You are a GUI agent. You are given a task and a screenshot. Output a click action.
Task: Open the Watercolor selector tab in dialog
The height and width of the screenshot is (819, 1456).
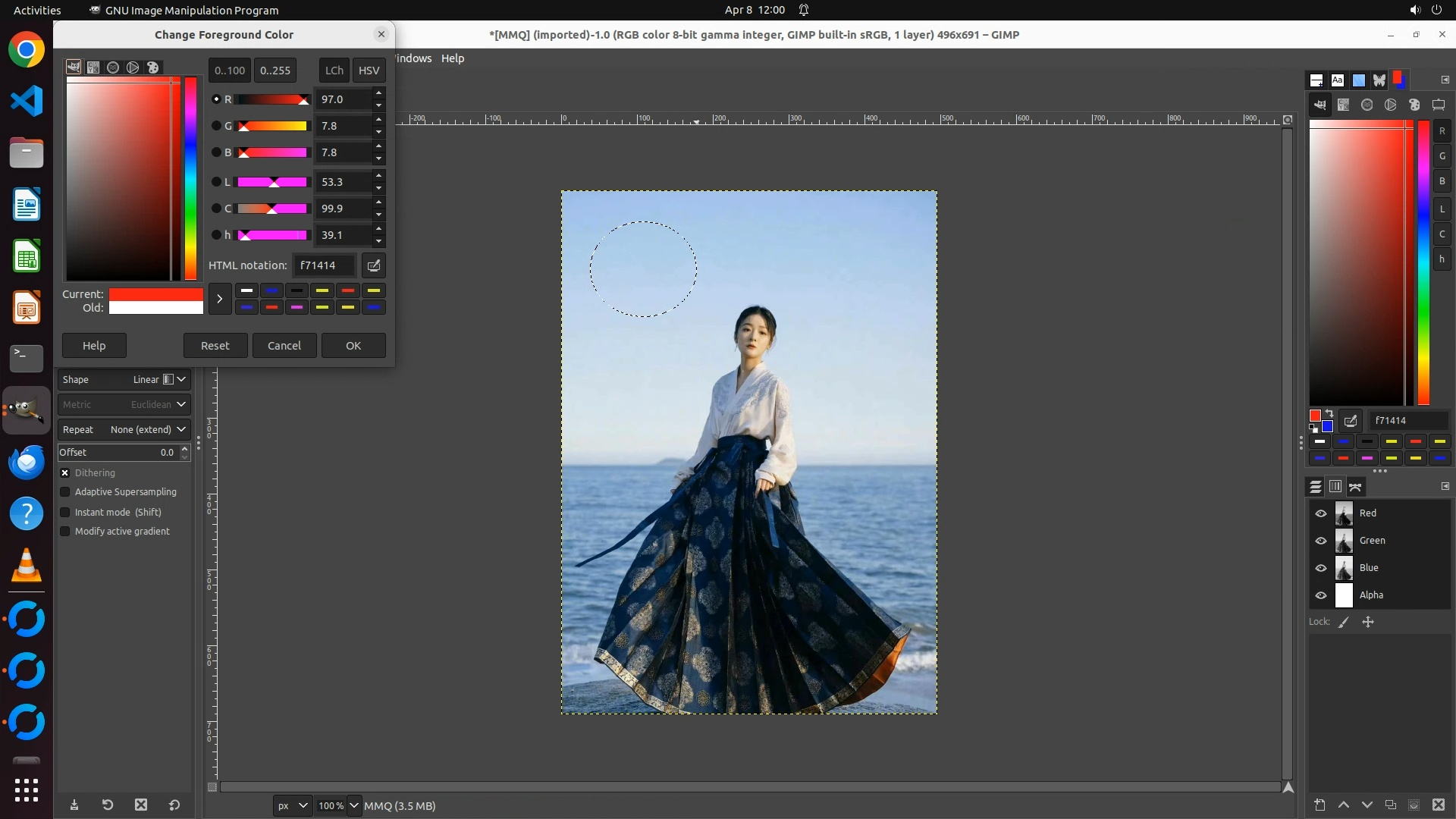pyautogui.click(x=113, y=67)
